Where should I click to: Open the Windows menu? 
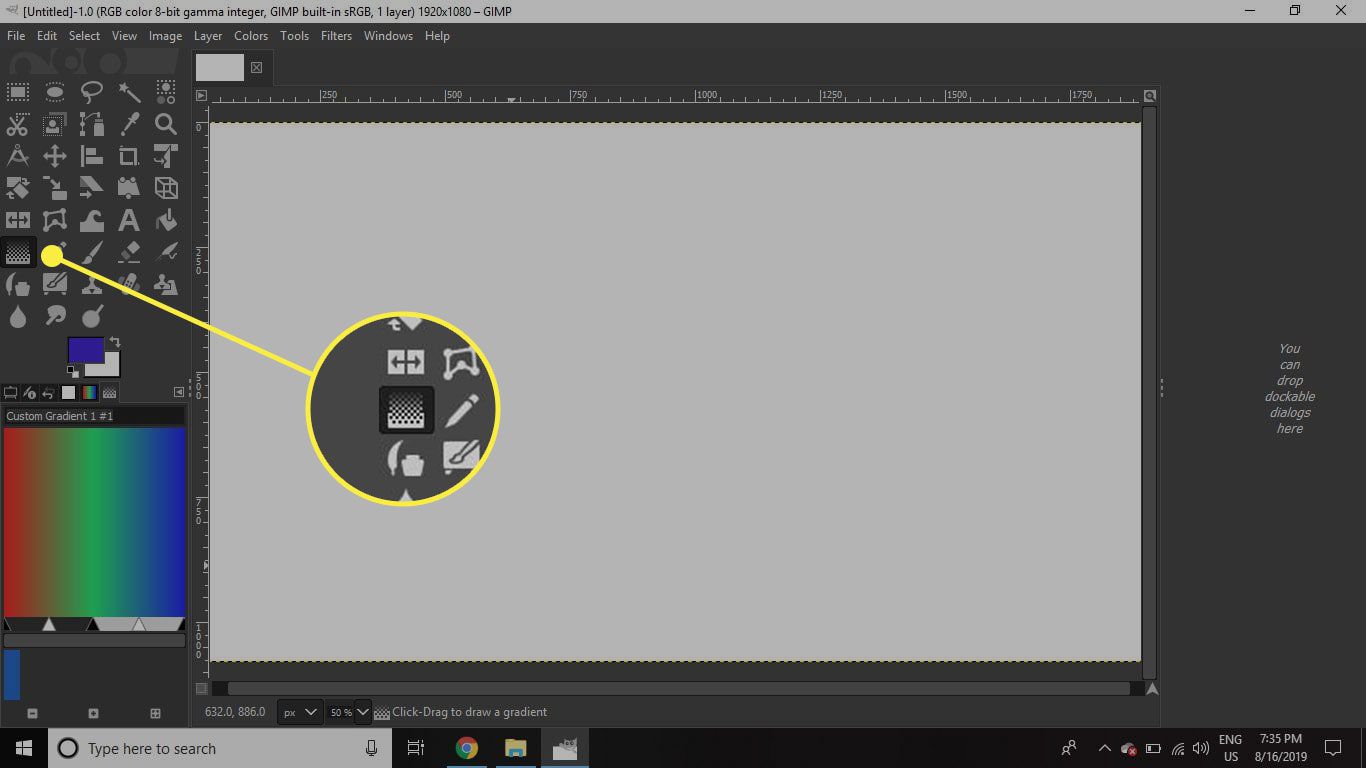tap(388, 36)
